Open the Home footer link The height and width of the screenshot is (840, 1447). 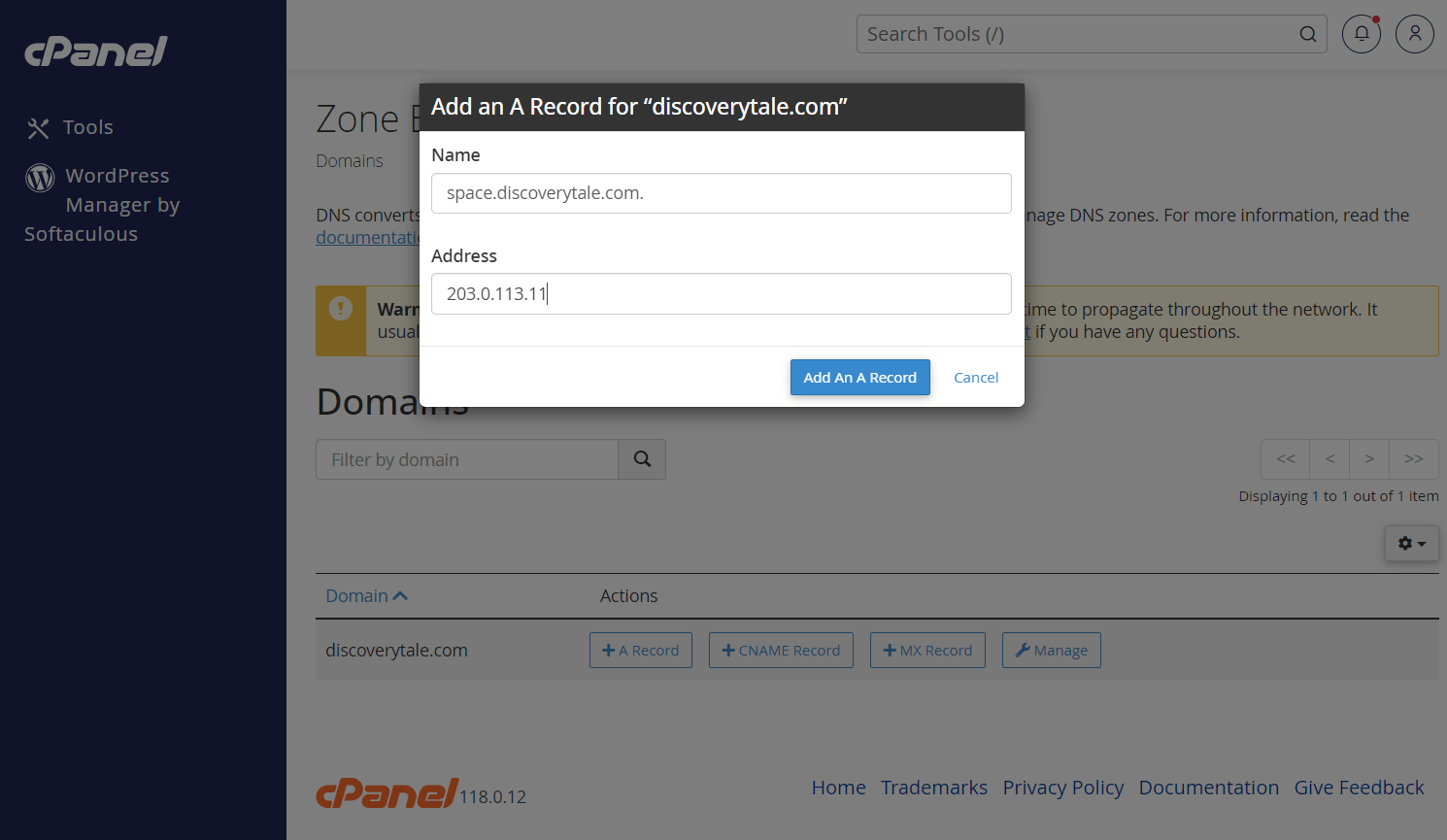839,788
